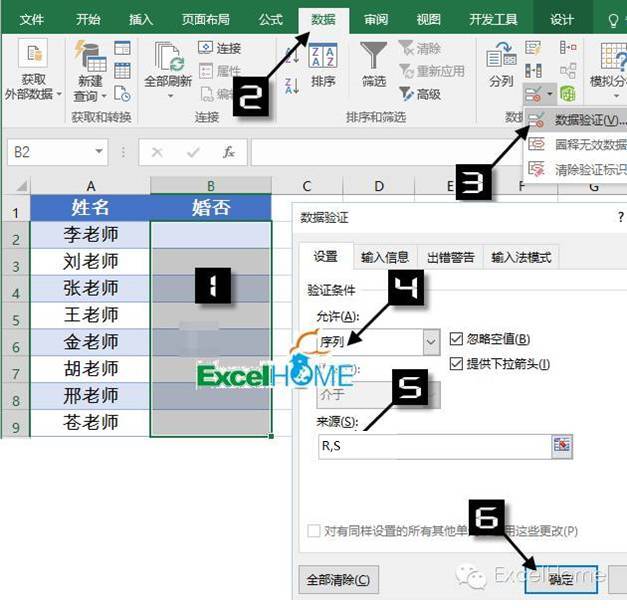Image resolution: width=627 pixels, height=608 pixels.
Task: Click the 全部刷新 refresh icon
Action: tap(169, 56)
